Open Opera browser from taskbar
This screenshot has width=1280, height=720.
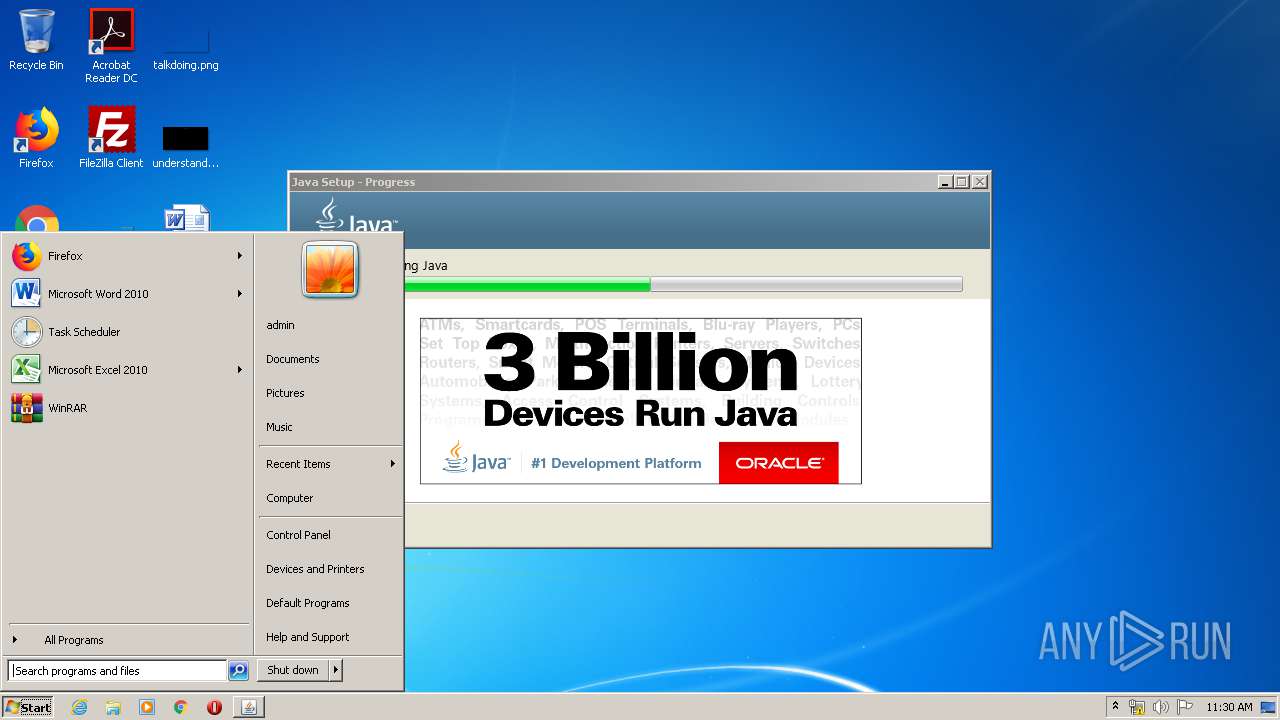[x=214, y=707]
